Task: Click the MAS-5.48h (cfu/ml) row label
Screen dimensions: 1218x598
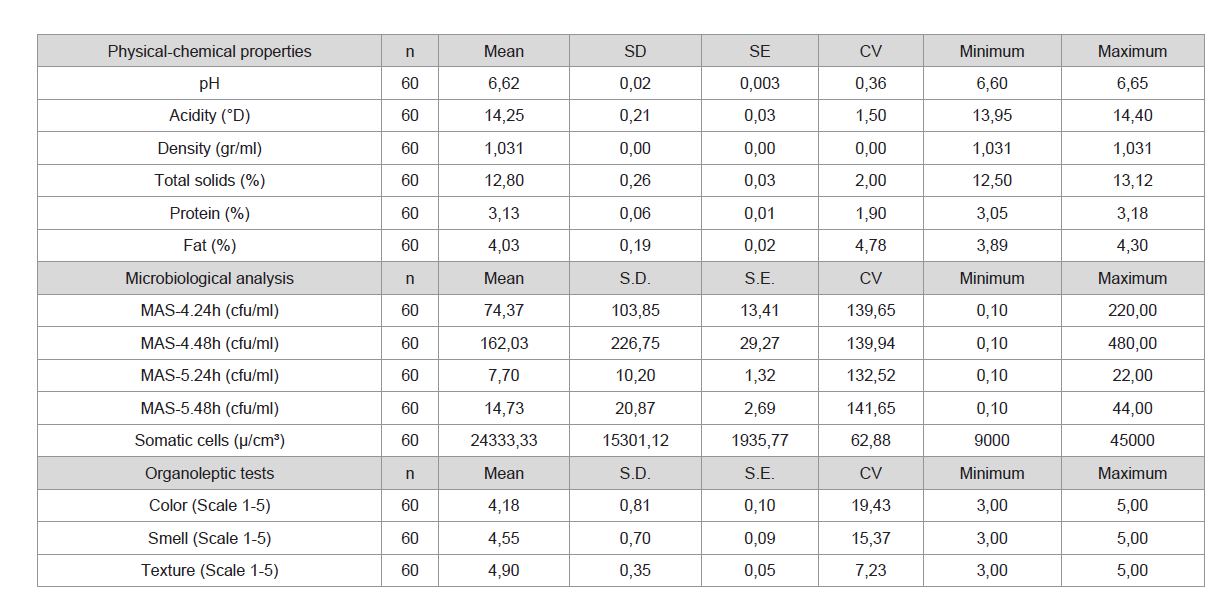Action: [x=209, y=408]
